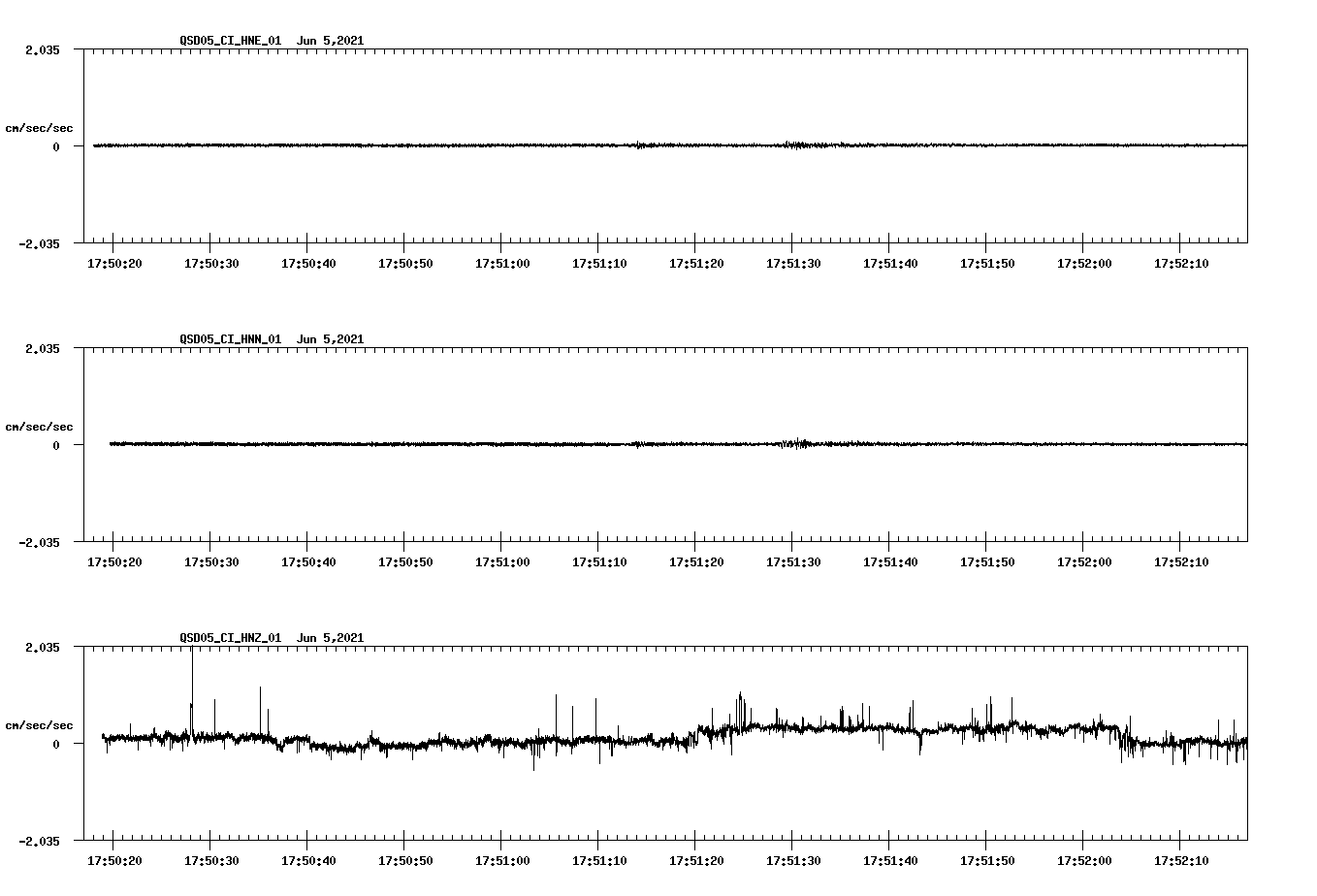Click the 2.035 upper limit of HNN plot
The image size is (1317, 896).
(43, 349)
